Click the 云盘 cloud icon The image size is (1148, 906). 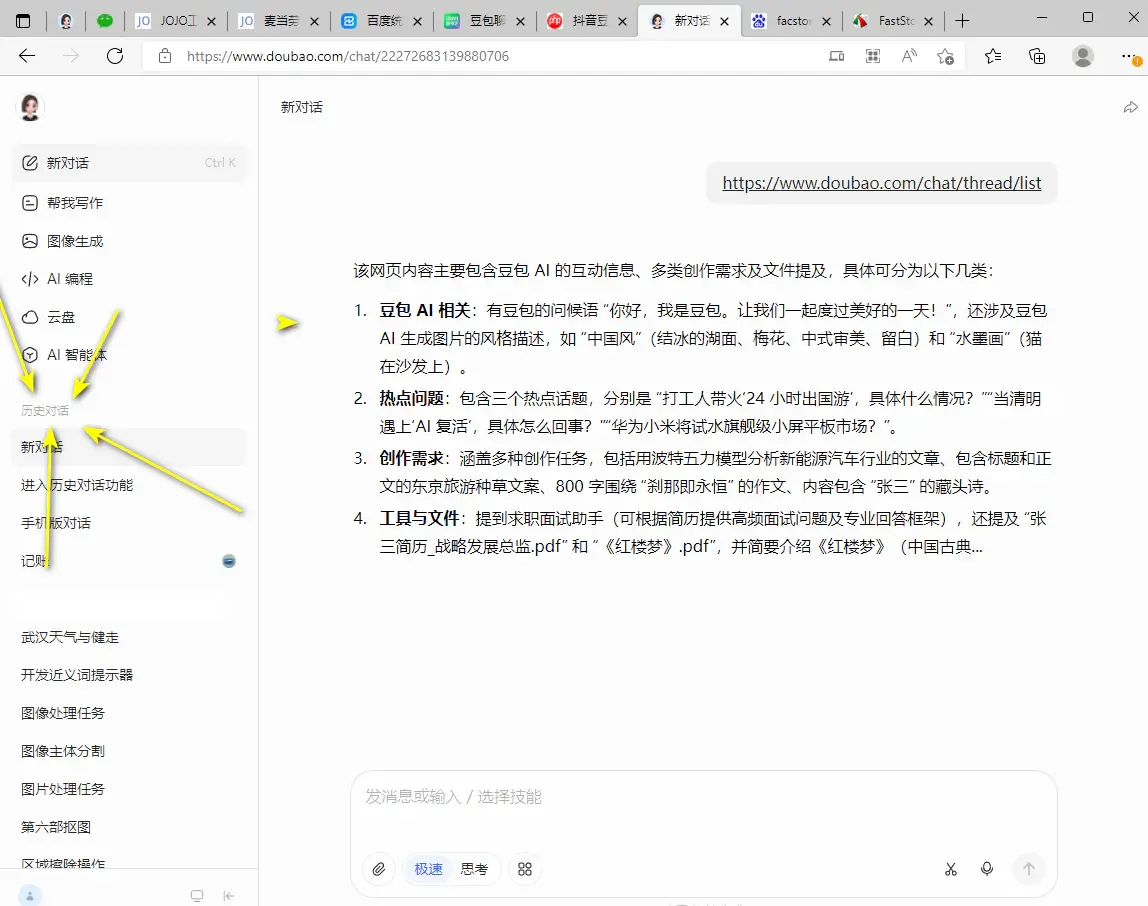pyautogui.click(x=30, y=317)
